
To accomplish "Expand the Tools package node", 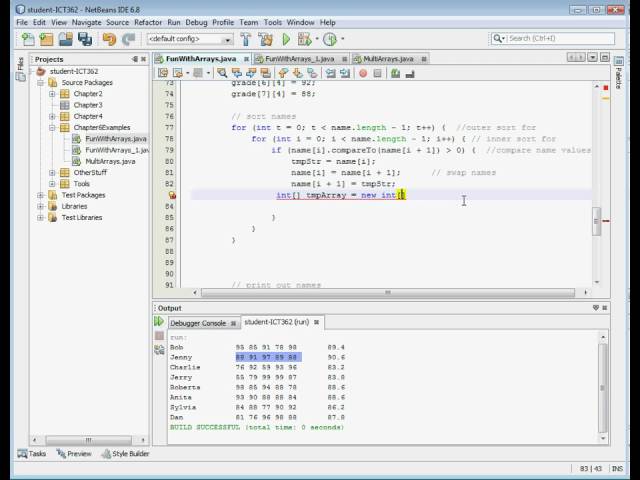I will click(x=52, y=184).
